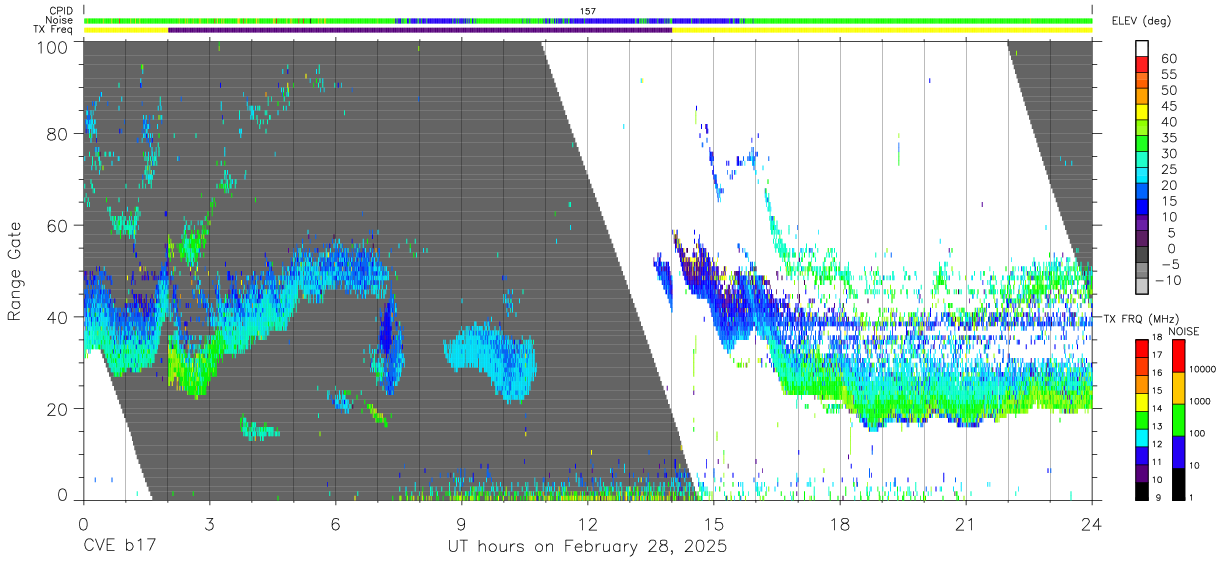
Task: Click the 3 tick on UT hours axis
Action: 209,524
